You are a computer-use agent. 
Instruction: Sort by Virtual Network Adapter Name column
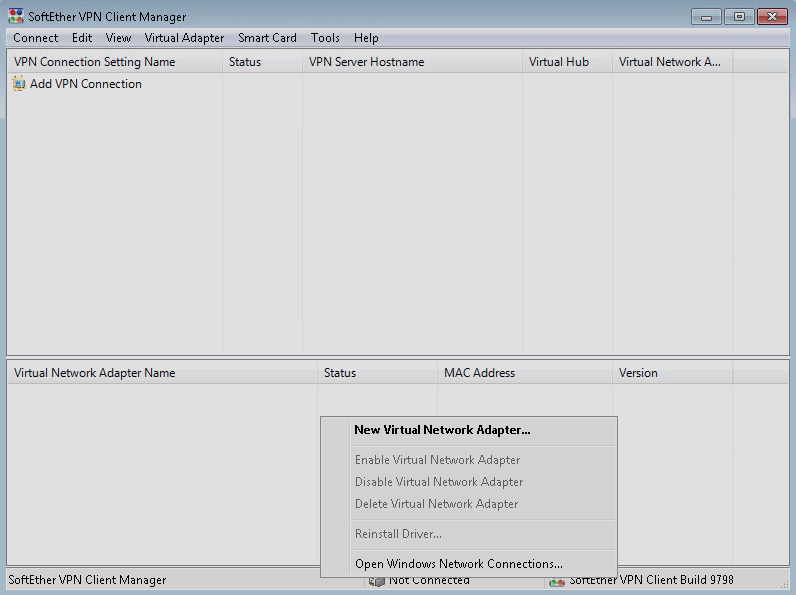click(x=94, y=373)
